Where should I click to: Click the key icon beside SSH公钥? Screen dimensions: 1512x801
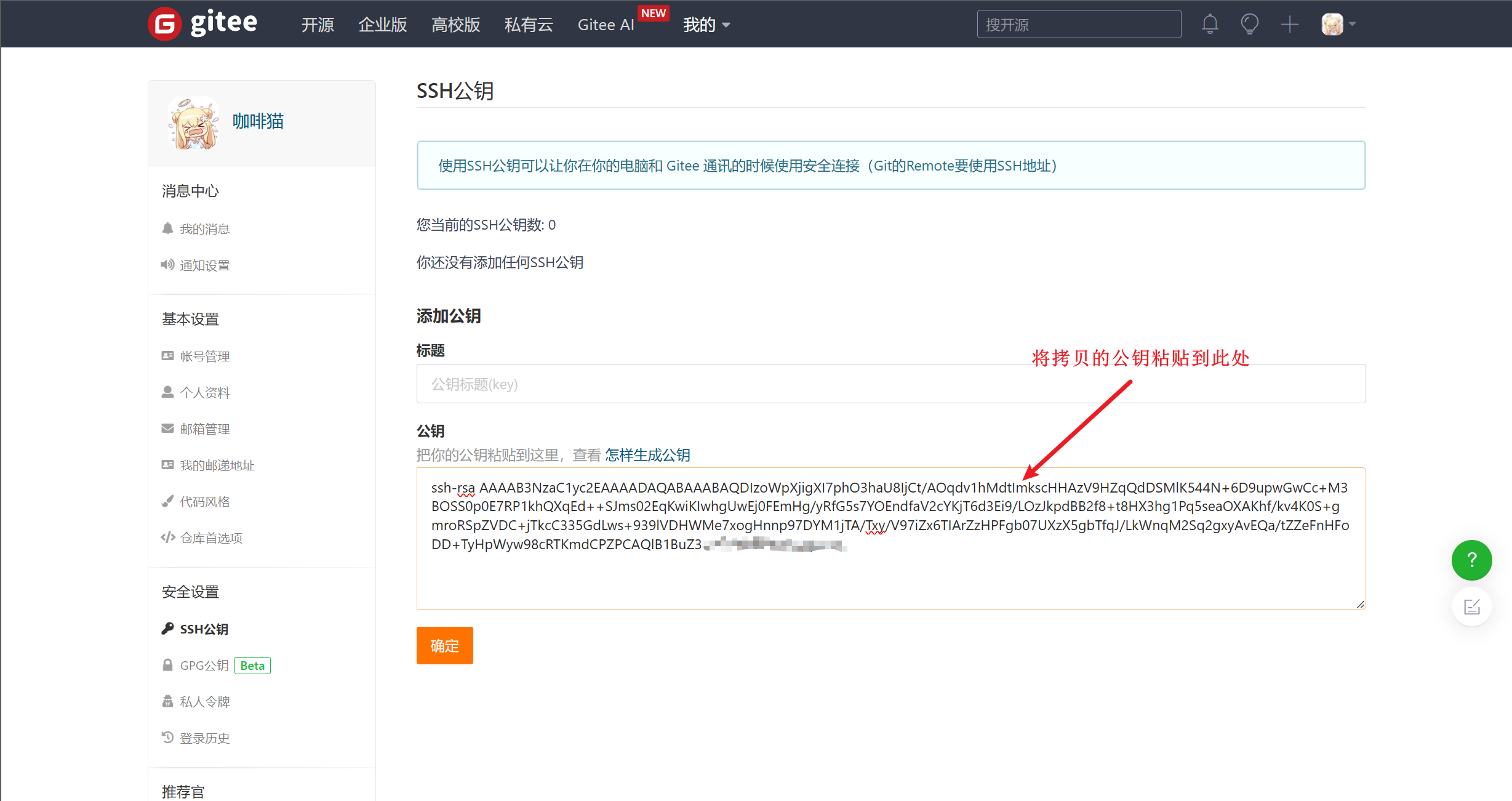[x=167, y=629]
